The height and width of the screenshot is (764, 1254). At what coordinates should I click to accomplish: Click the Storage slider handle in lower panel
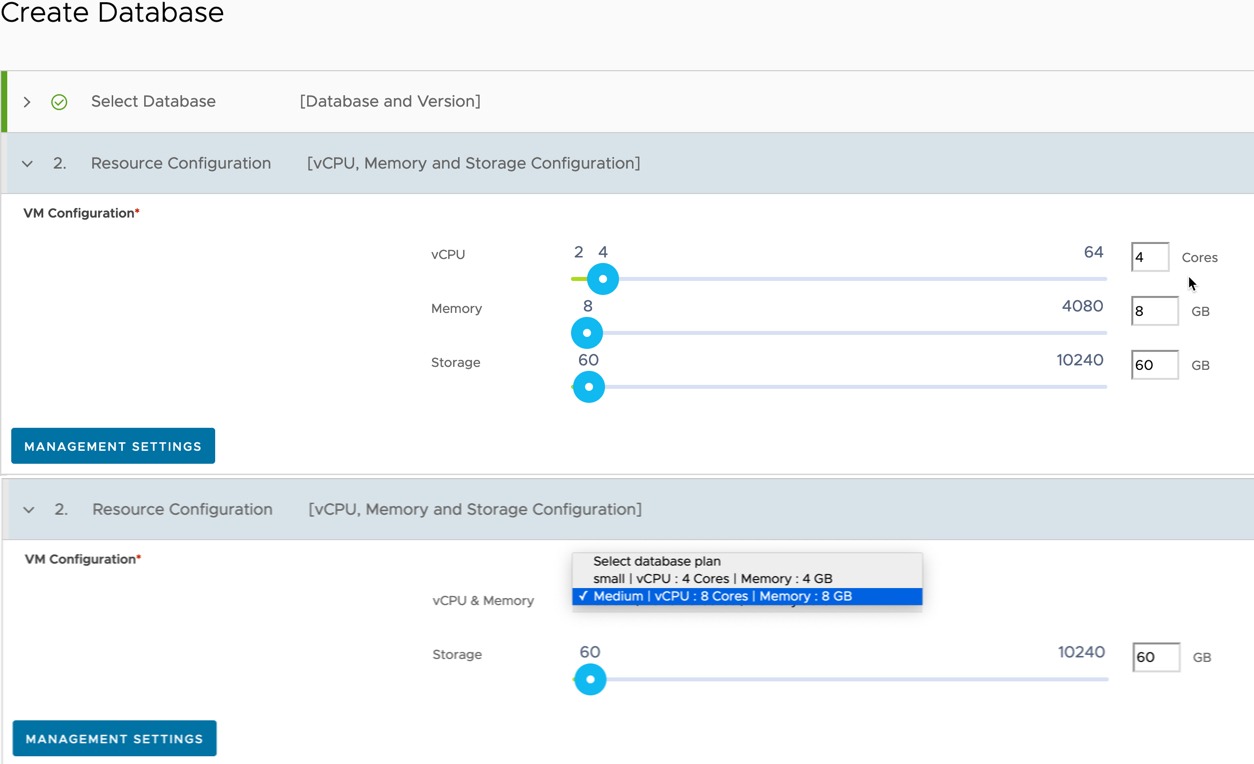pos(591,679)
